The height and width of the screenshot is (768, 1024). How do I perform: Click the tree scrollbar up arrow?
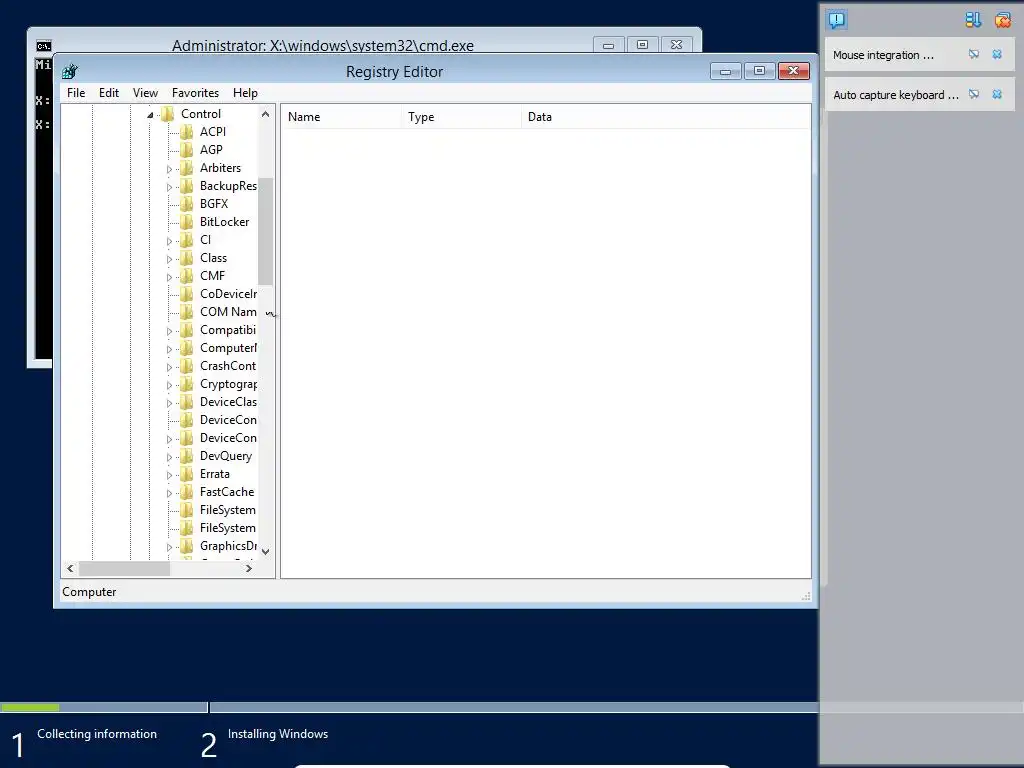[265, 114]
